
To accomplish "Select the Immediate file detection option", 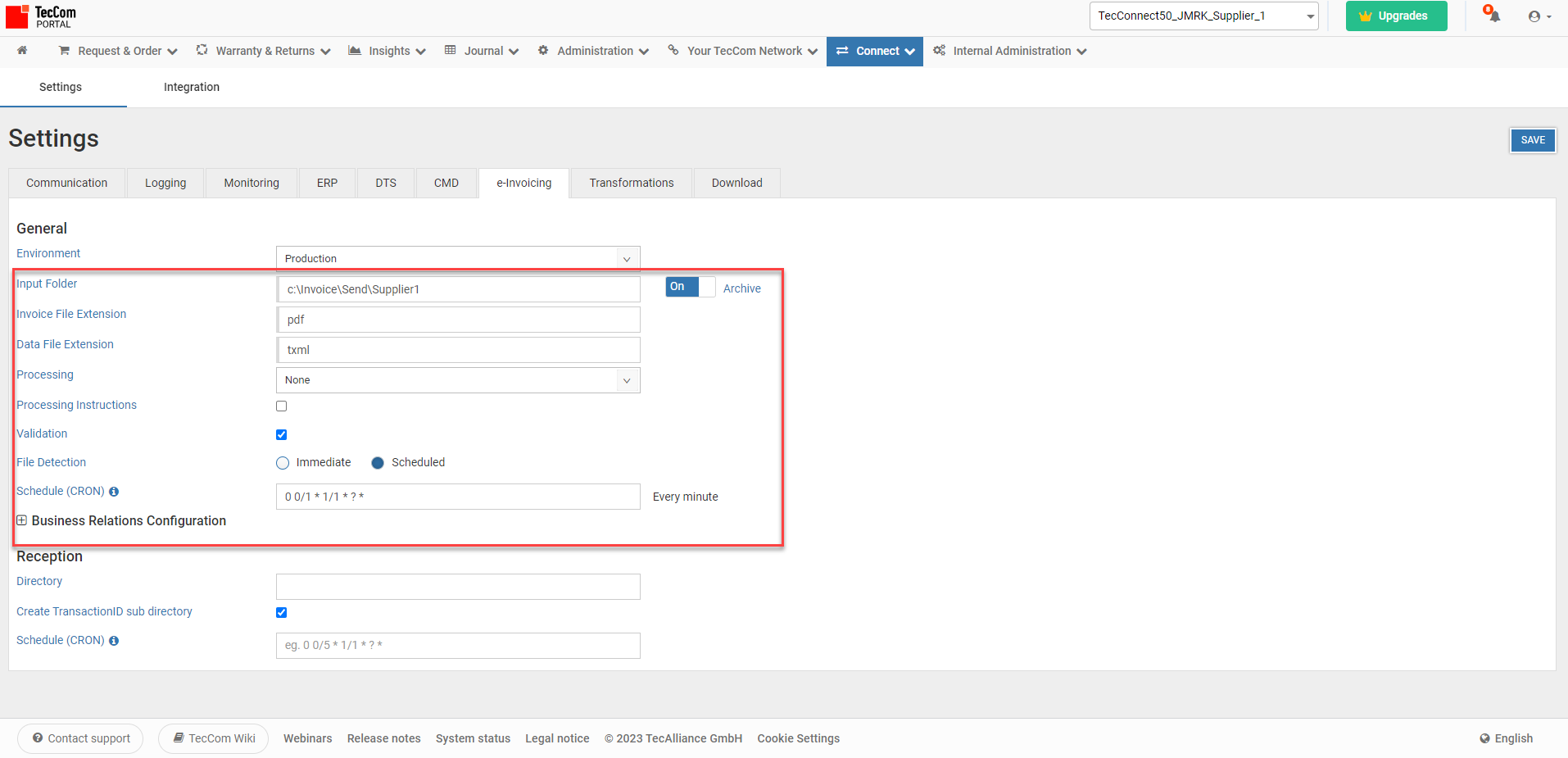I will (x=283, y=463).
